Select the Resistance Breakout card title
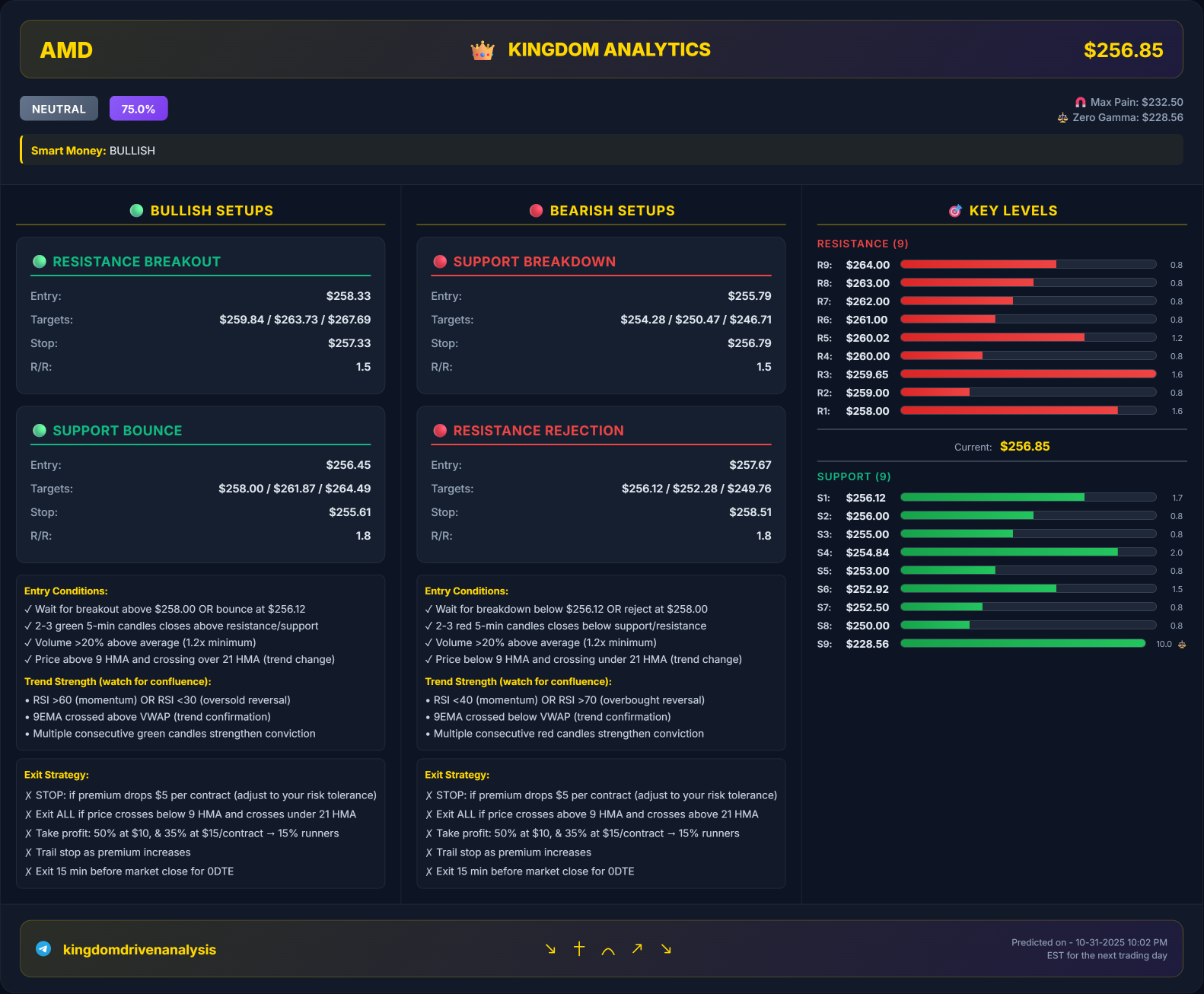The height and width of the screenshot is (994, 1204). point(136,262)
